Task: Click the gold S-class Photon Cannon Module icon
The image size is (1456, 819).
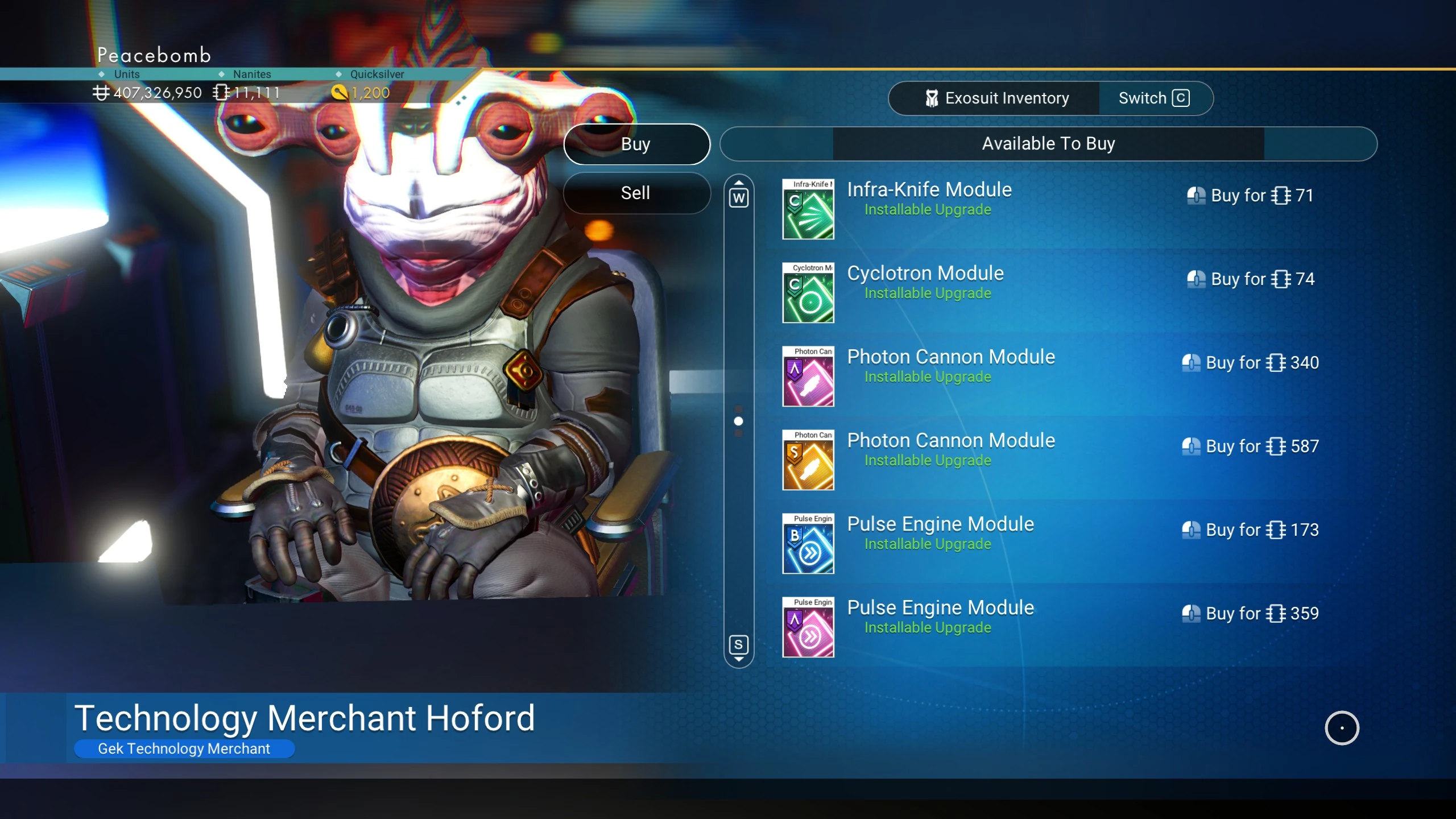Action: point(808,460)
